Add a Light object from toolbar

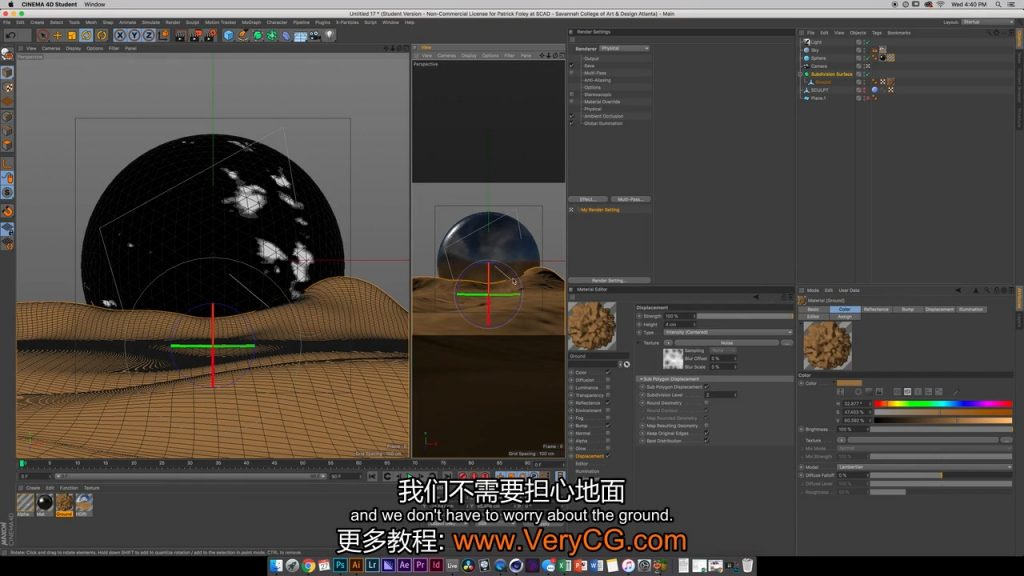pos(330,35)
